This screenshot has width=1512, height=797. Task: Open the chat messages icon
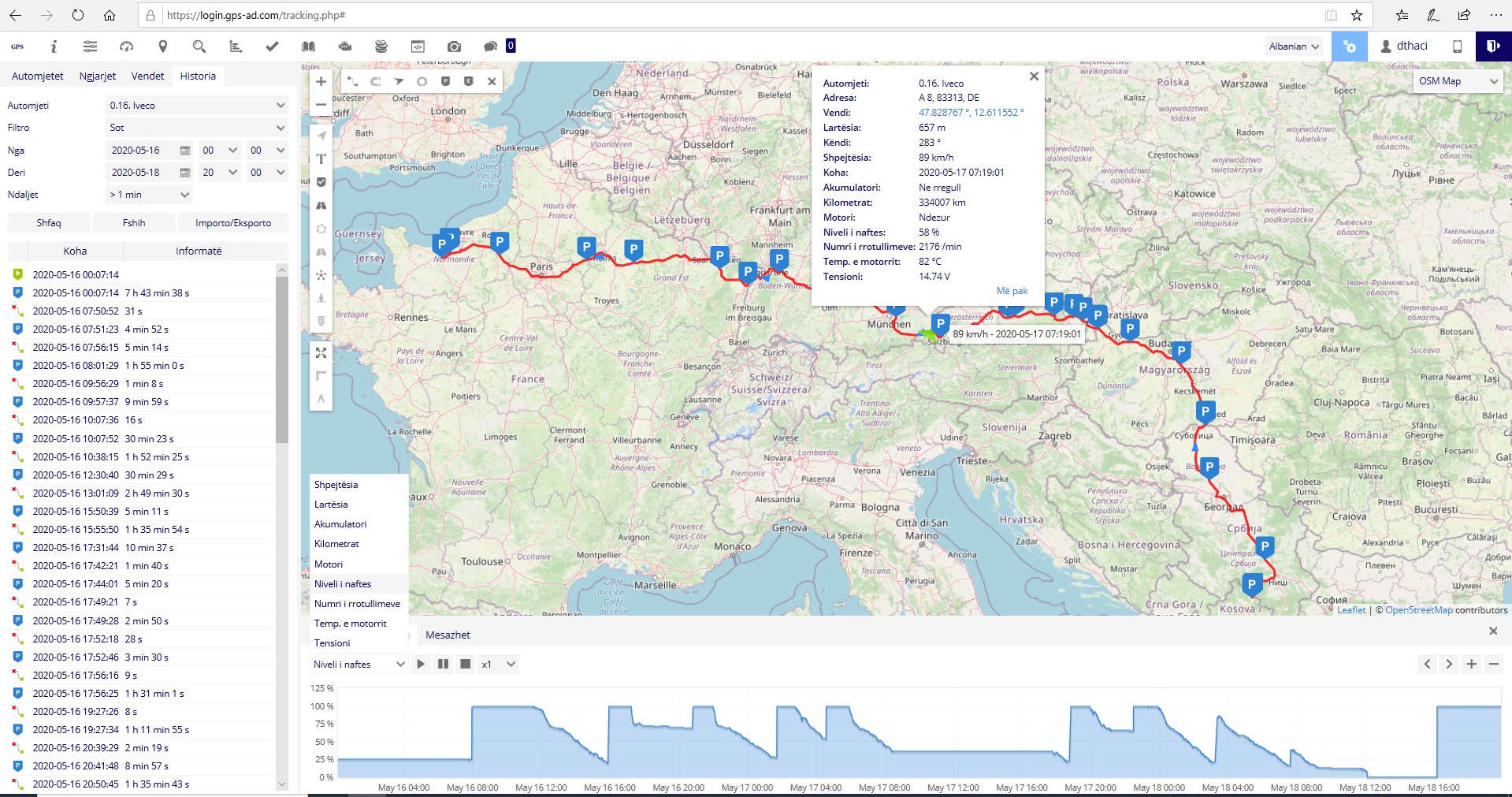490,47
